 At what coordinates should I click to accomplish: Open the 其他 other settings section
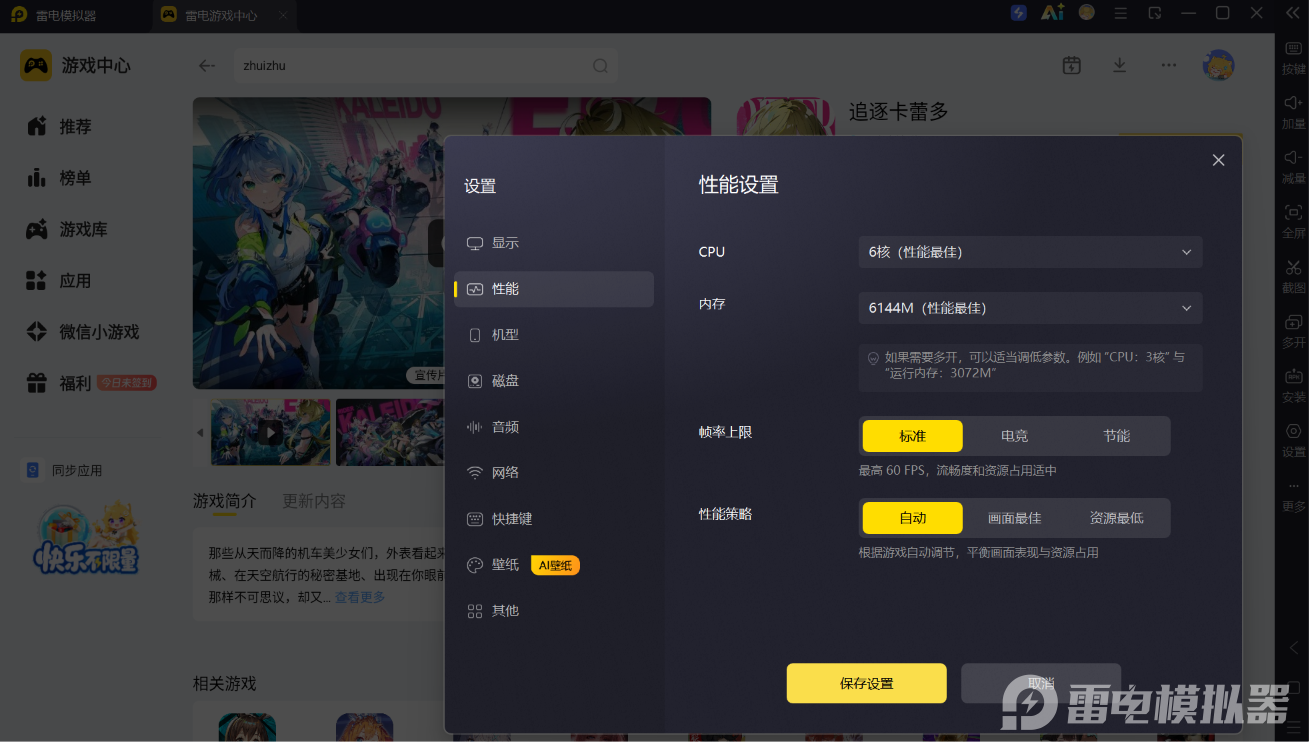[554, 611]
